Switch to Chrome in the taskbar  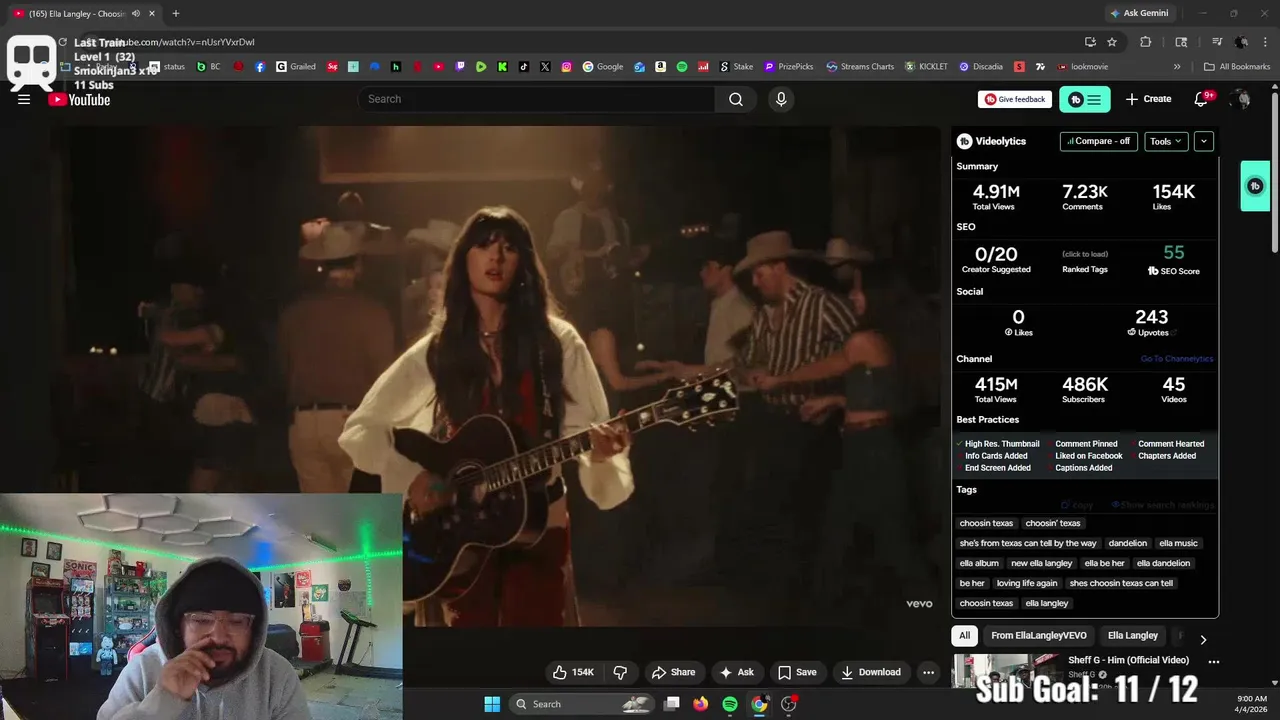pyautogui.click(x=759, y=704)
